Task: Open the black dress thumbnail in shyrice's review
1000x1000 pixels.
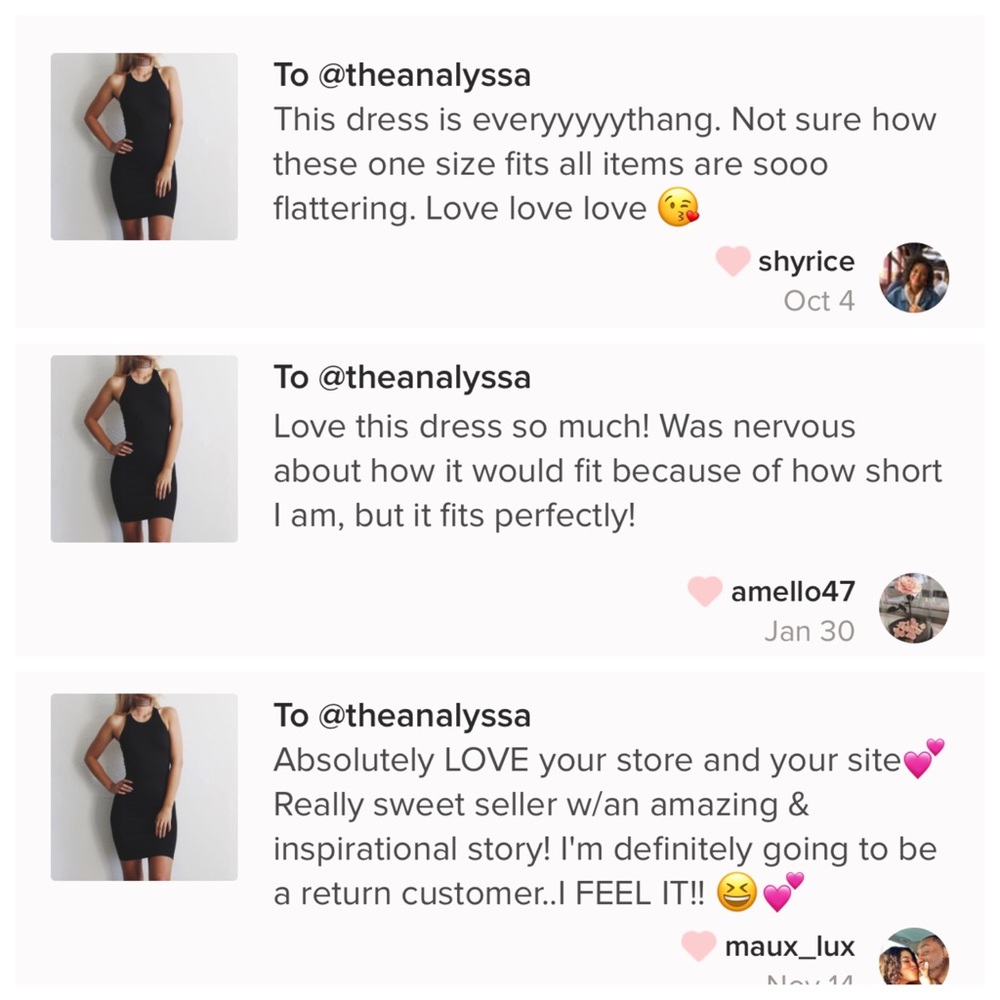Action: [x=144, y=147]
